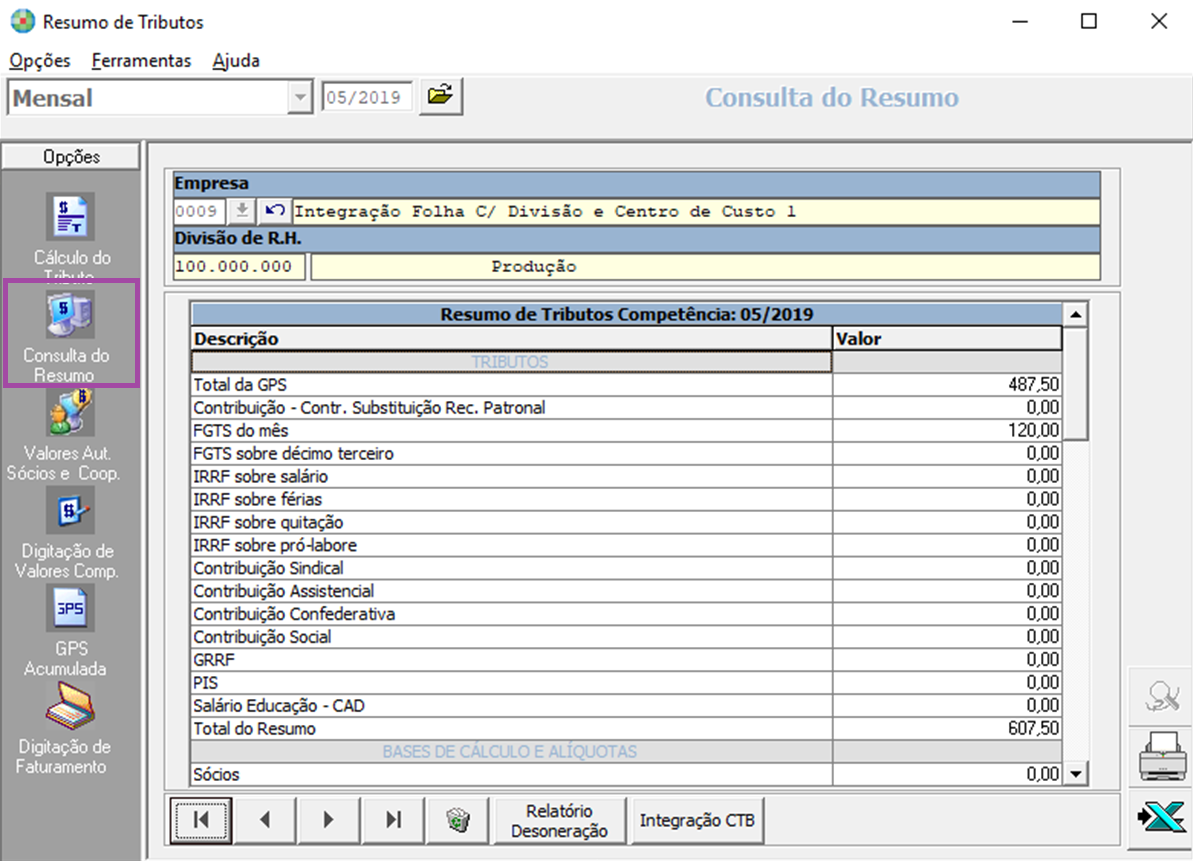Select the Salário Educação - CAD row

pos(625,705)
